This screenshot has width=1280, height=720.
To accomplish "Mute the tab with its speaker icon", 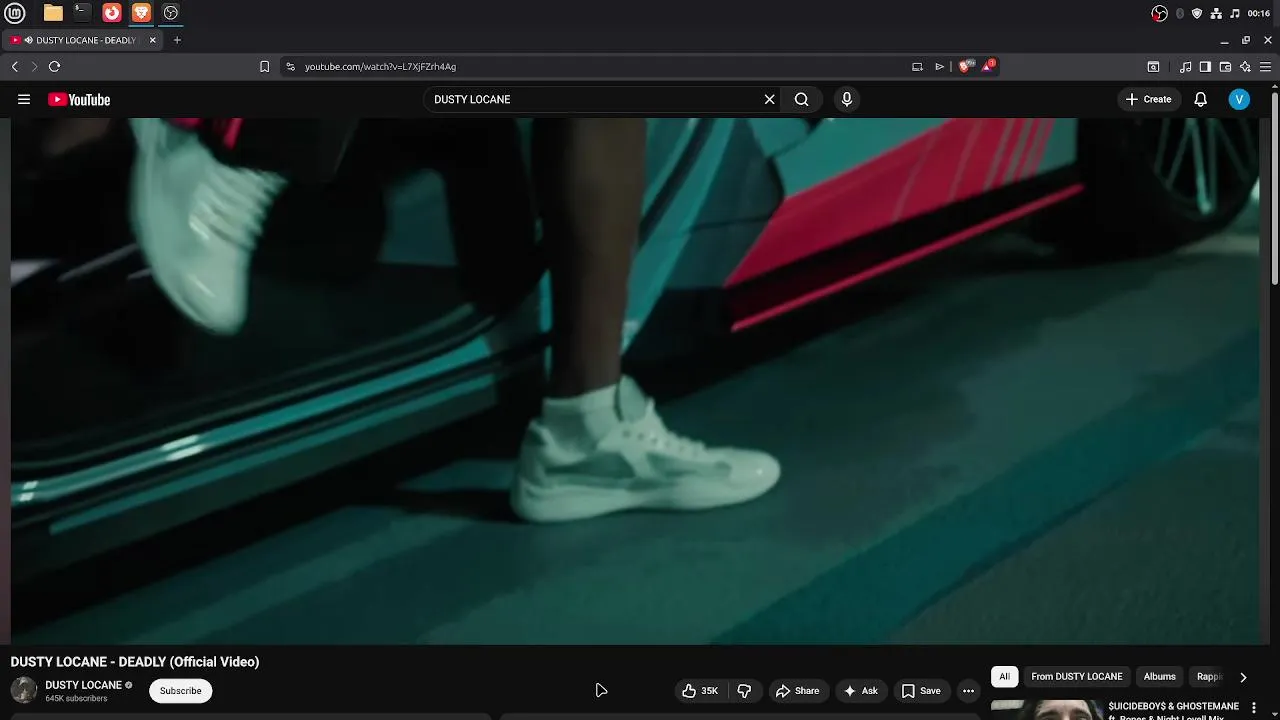I will tap(28, 40).
